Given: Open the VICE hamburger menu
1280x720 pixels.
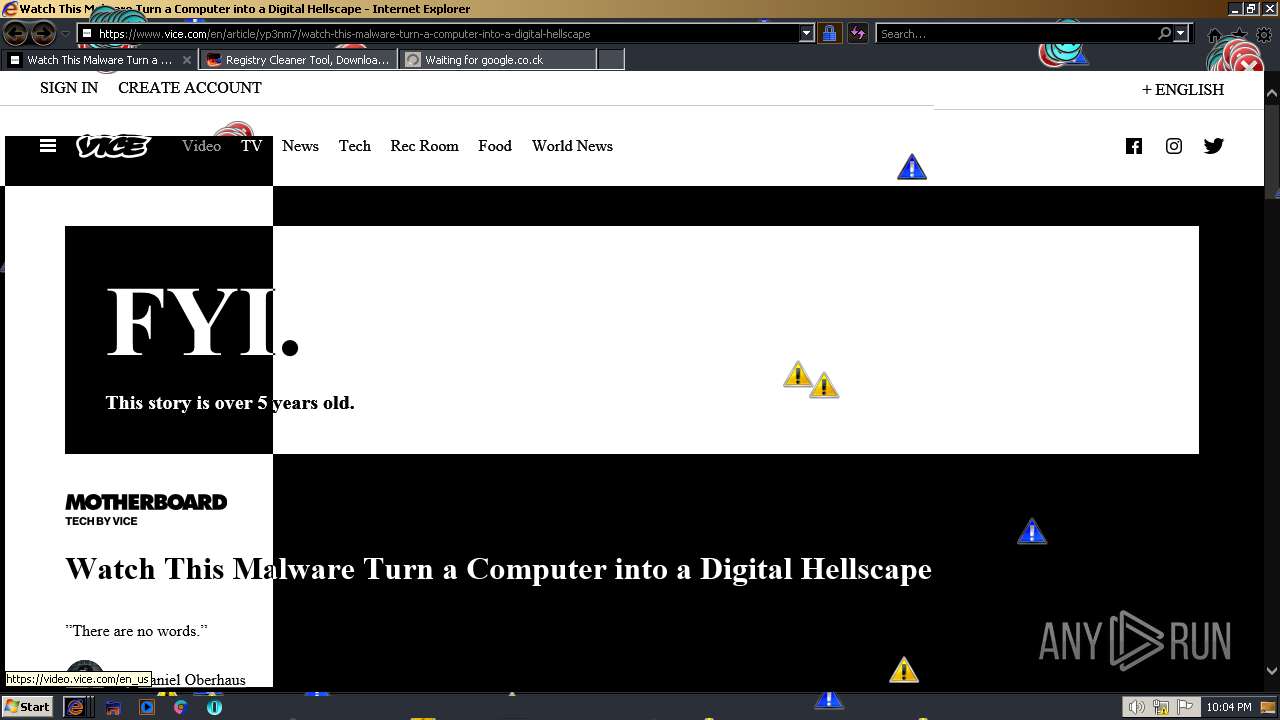Looking at the screenshot, I should (x=48, y=146).
